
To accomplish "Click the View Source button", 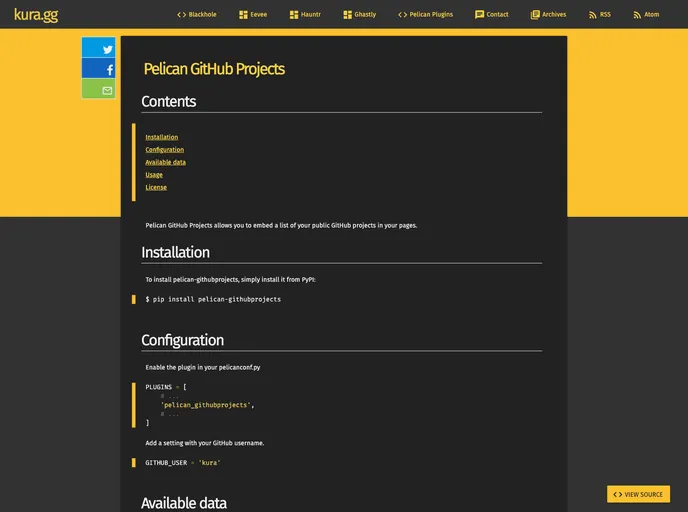I will click(x=638, y=494).
